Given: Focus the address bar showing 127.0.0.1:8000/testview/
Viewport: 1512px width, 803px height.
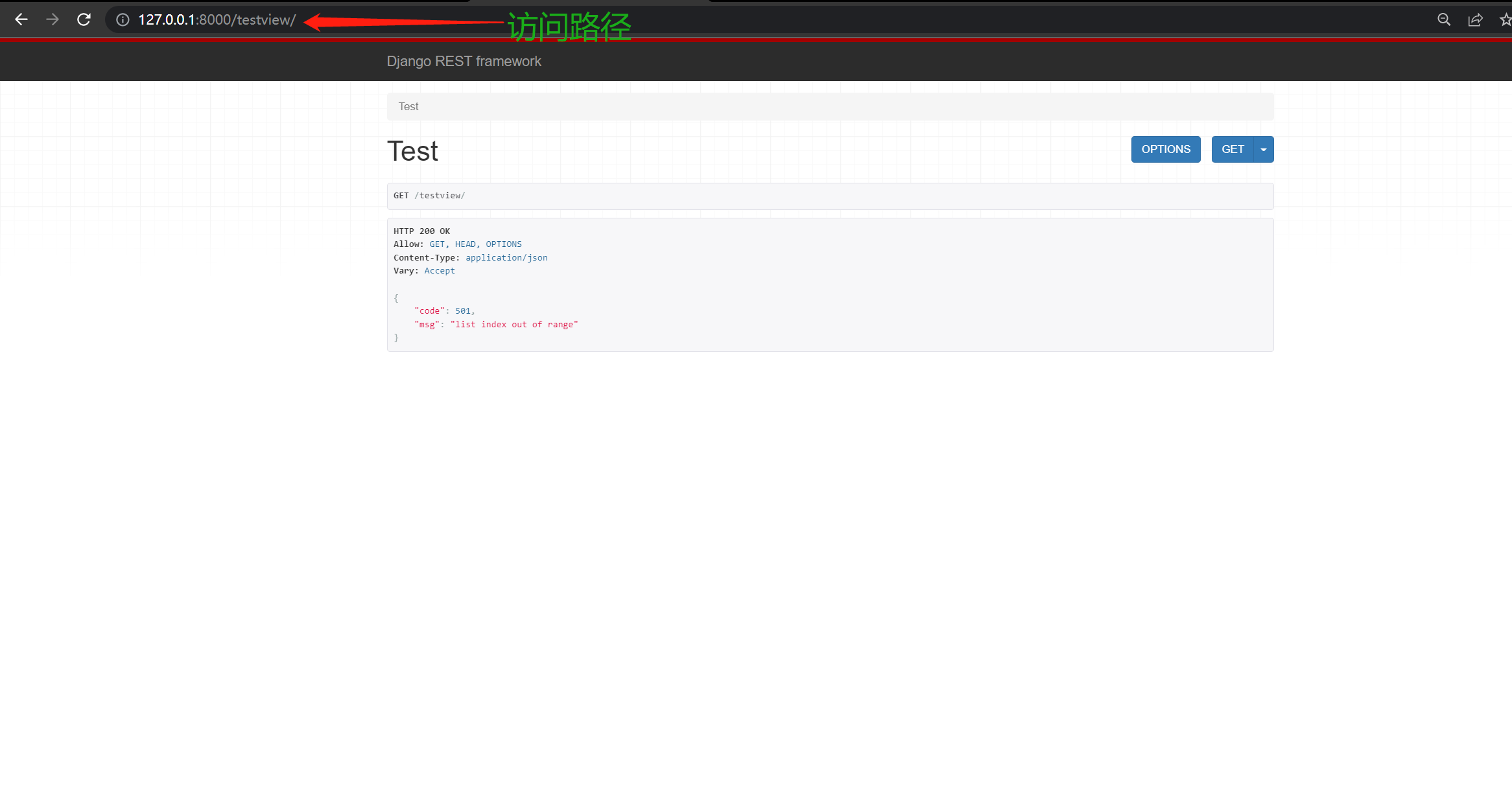Looking at the screenshot, I should [x=217, y=20].
